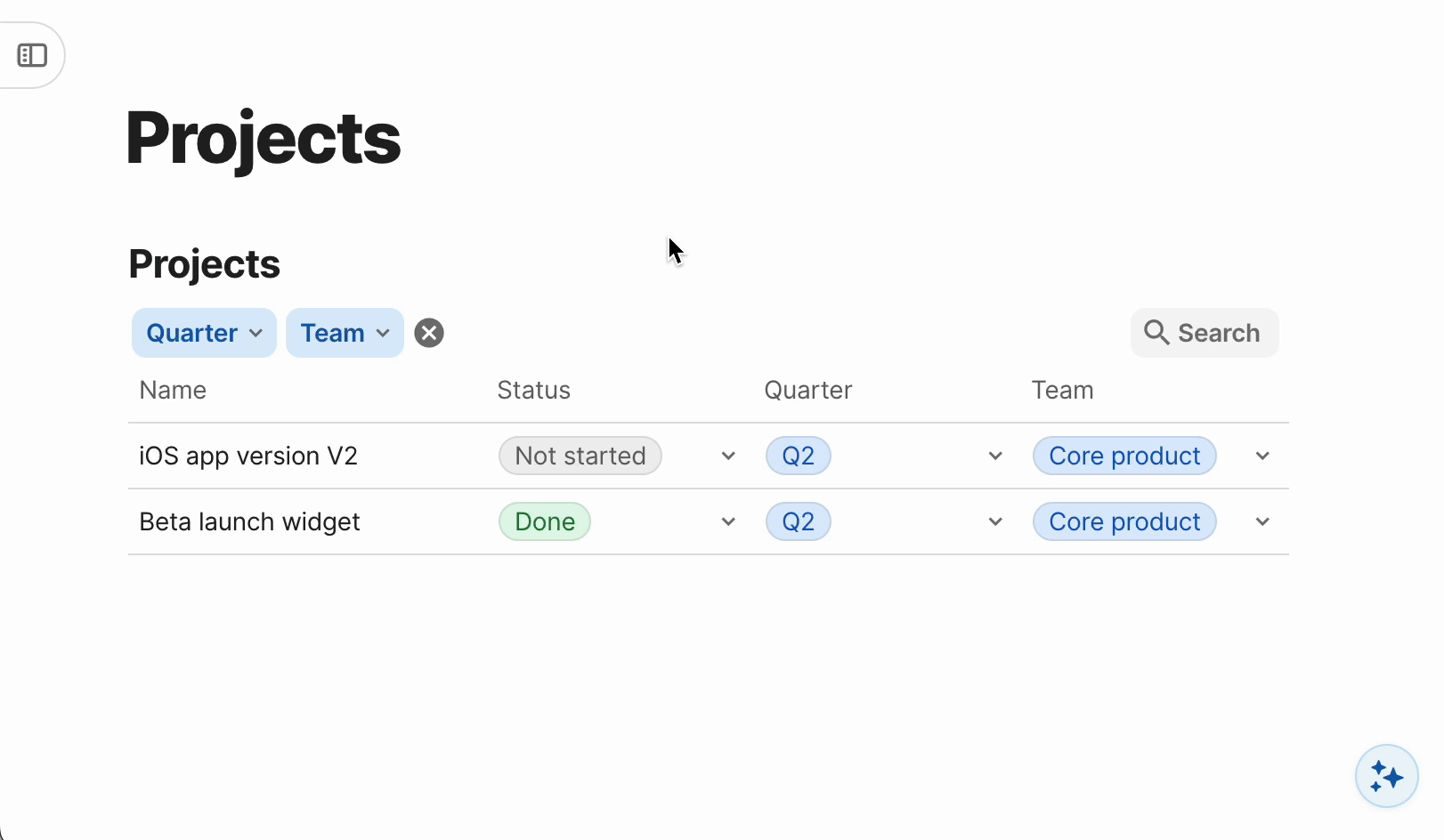Click the Name column header

[x=173, y=390]
